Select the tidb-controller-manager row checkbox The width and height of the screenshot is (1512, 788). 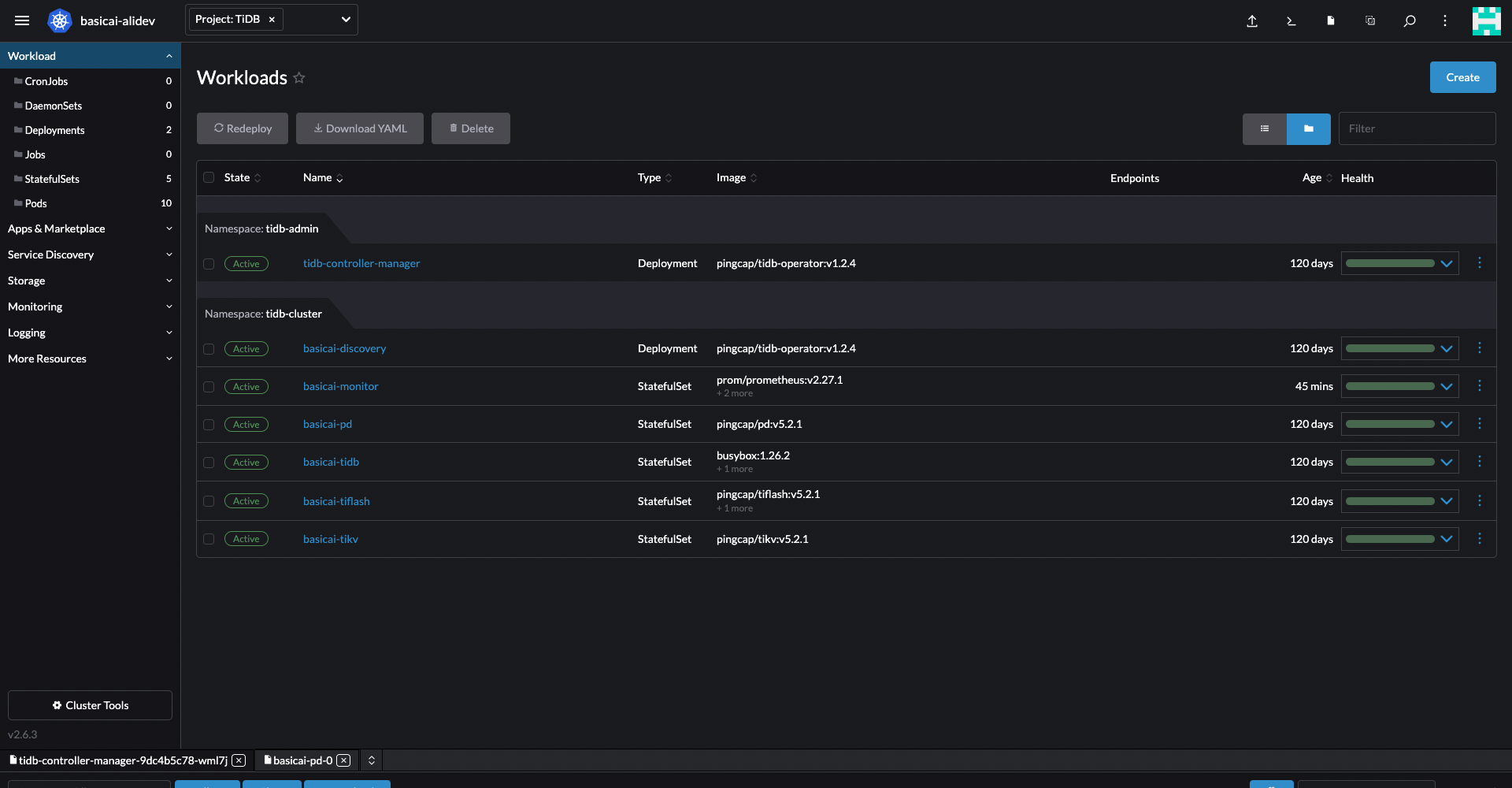click(x=209, y=264)
